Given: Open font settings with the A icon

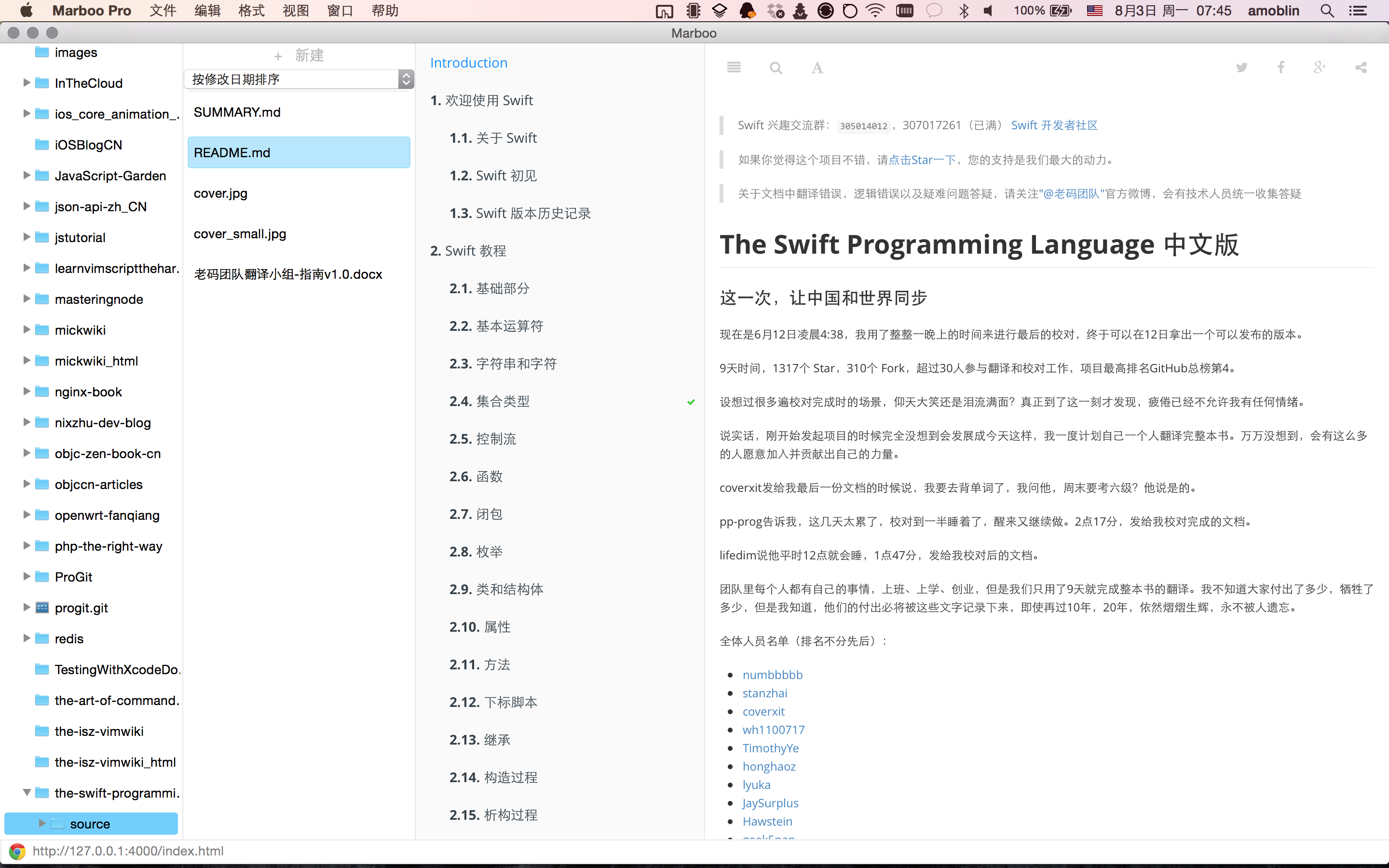Looking at the screenshot, I should point(817,68).
